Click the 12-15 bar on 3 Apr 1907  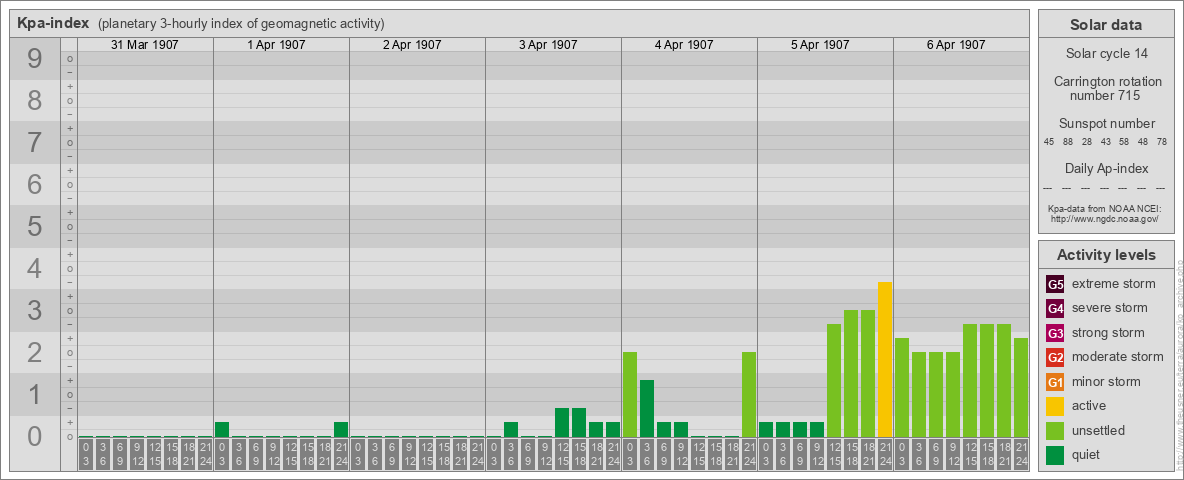[x=562, y=423]
